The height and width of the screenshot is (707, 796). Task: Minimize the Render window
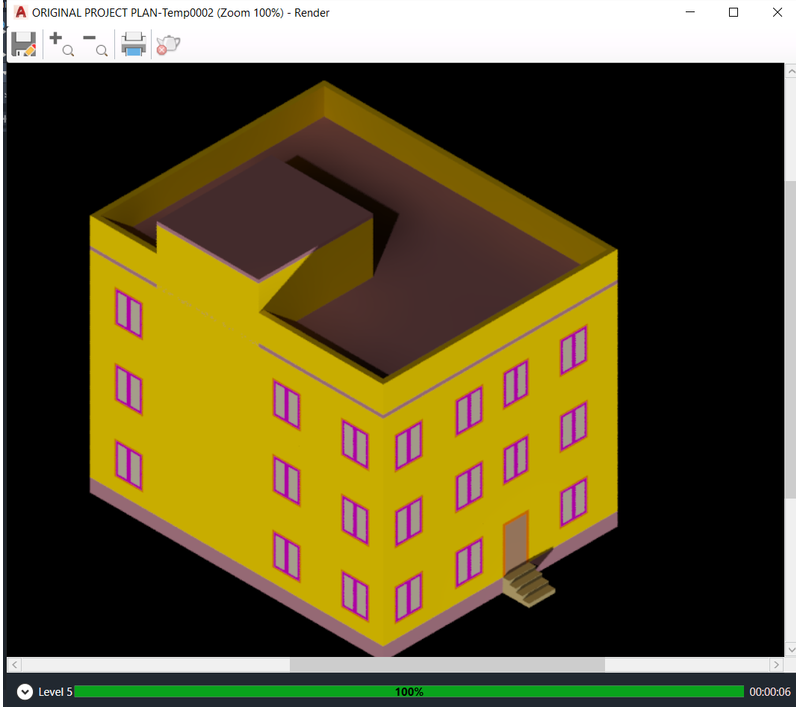click(x=690, y=12)
